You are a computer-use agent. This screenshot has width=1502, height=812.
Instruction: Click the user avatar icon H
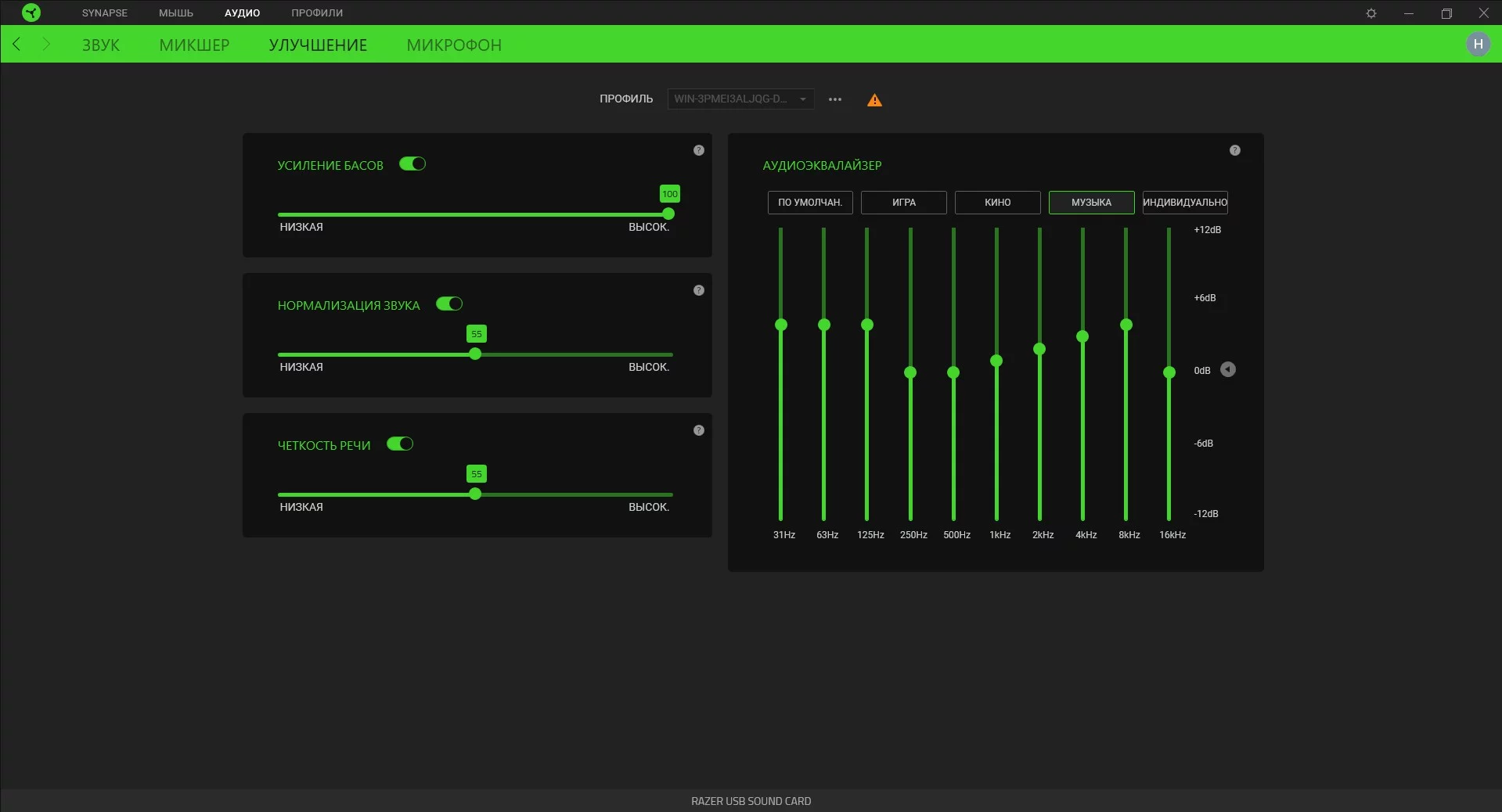(1478, 44)
